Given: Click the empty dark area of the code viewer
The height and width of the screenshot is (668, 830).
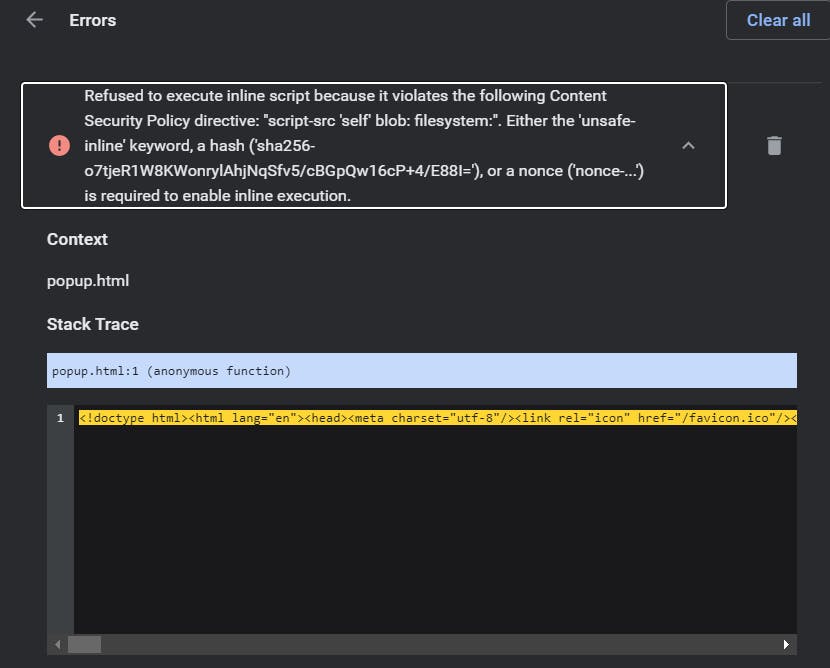Looking at the screenshot, I should [x=435, y=529].
